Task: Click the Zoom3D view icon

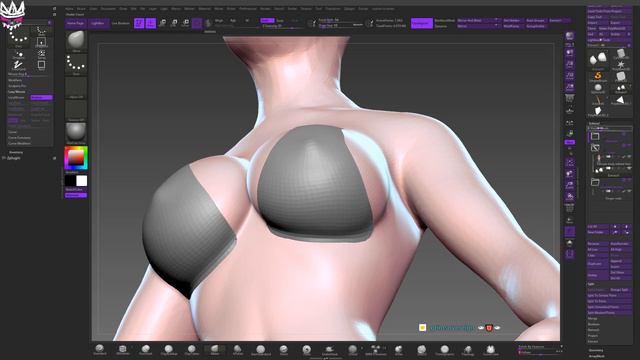Action: pyautogui.click(x=570, y=185)
